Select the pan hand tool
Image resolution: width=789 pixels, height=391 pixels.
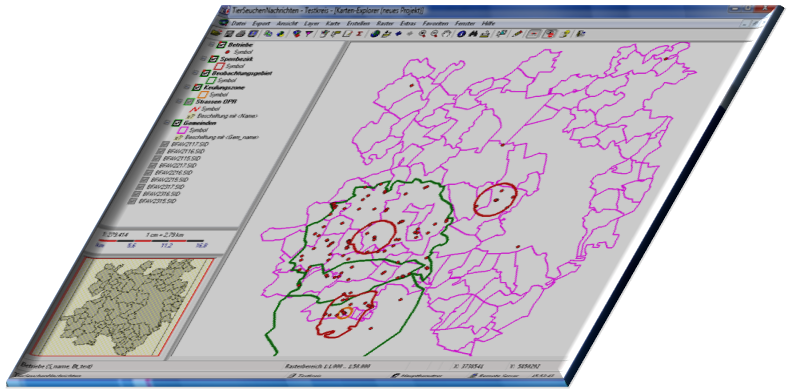tap(447, 34)
